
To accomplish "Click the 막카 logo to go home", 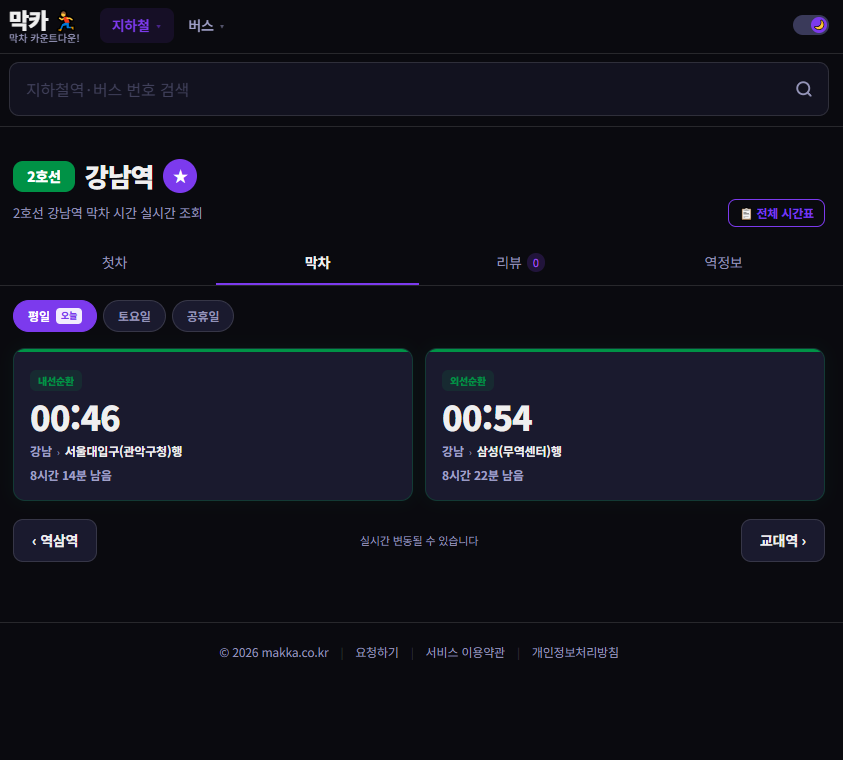I will [44, 26].
